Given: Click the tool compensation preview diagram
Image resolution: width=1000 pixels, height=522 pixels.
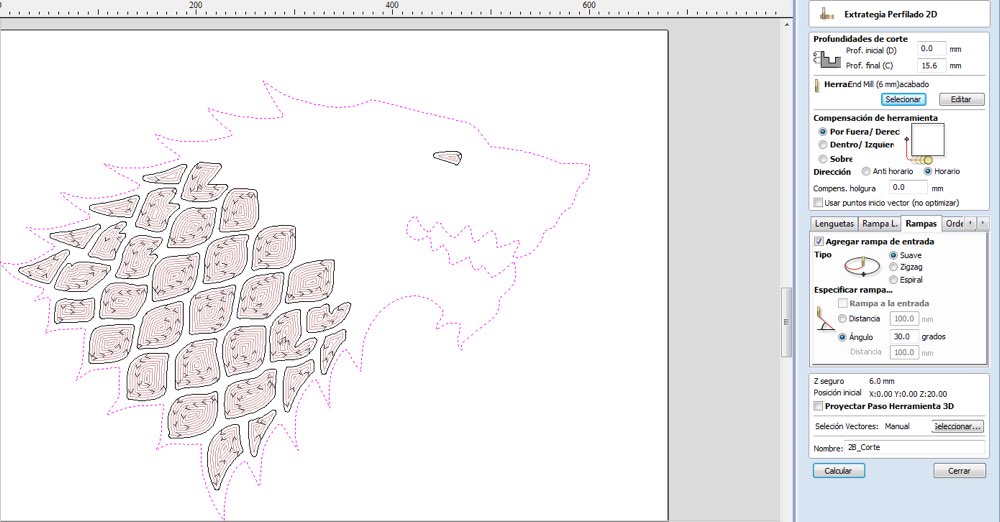Looking at the screenshot, I should coord(923,144).
